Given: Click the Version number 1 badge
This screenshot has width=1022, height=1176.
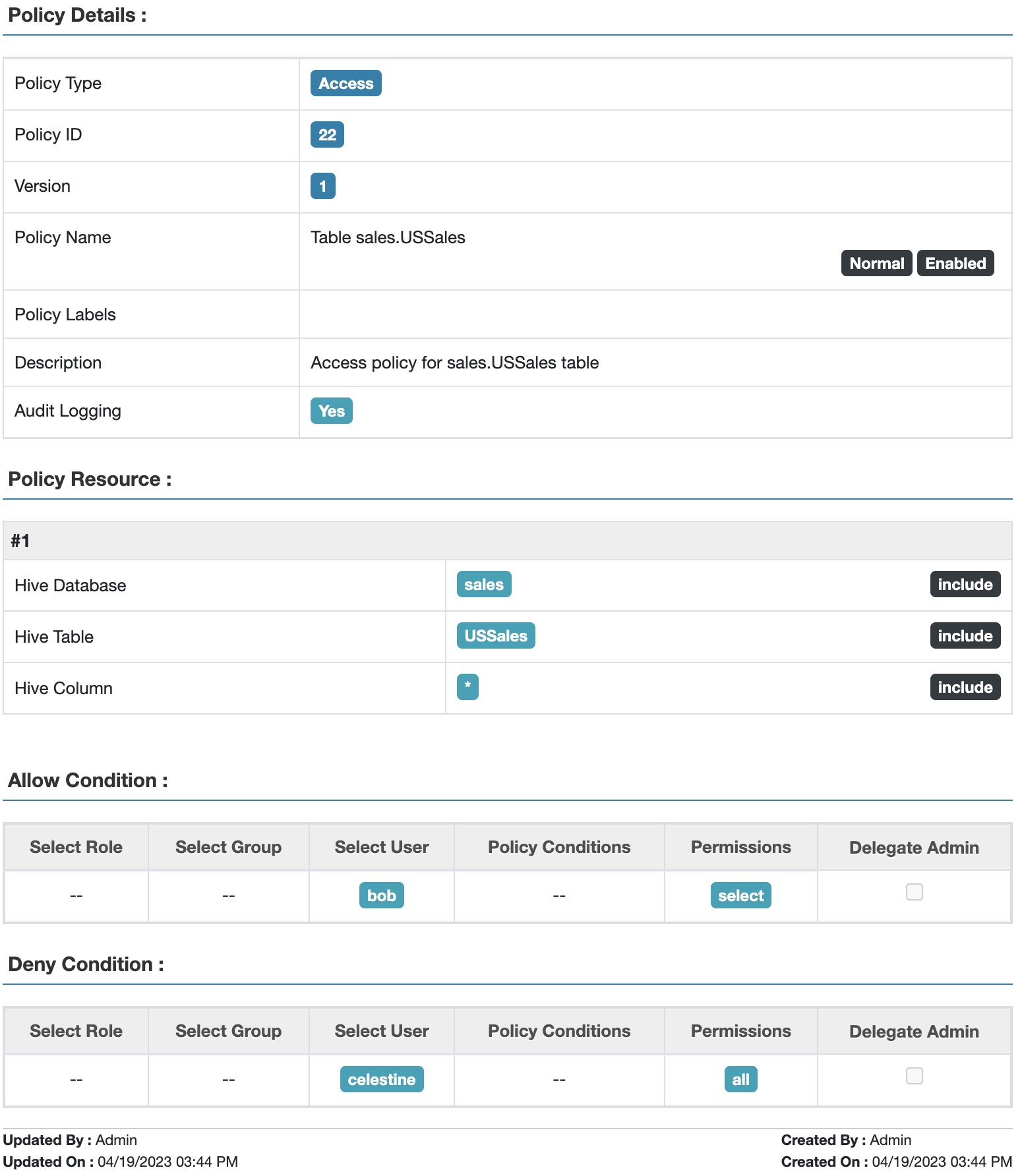Looking at the screenshot, I should tap(322, 187).
